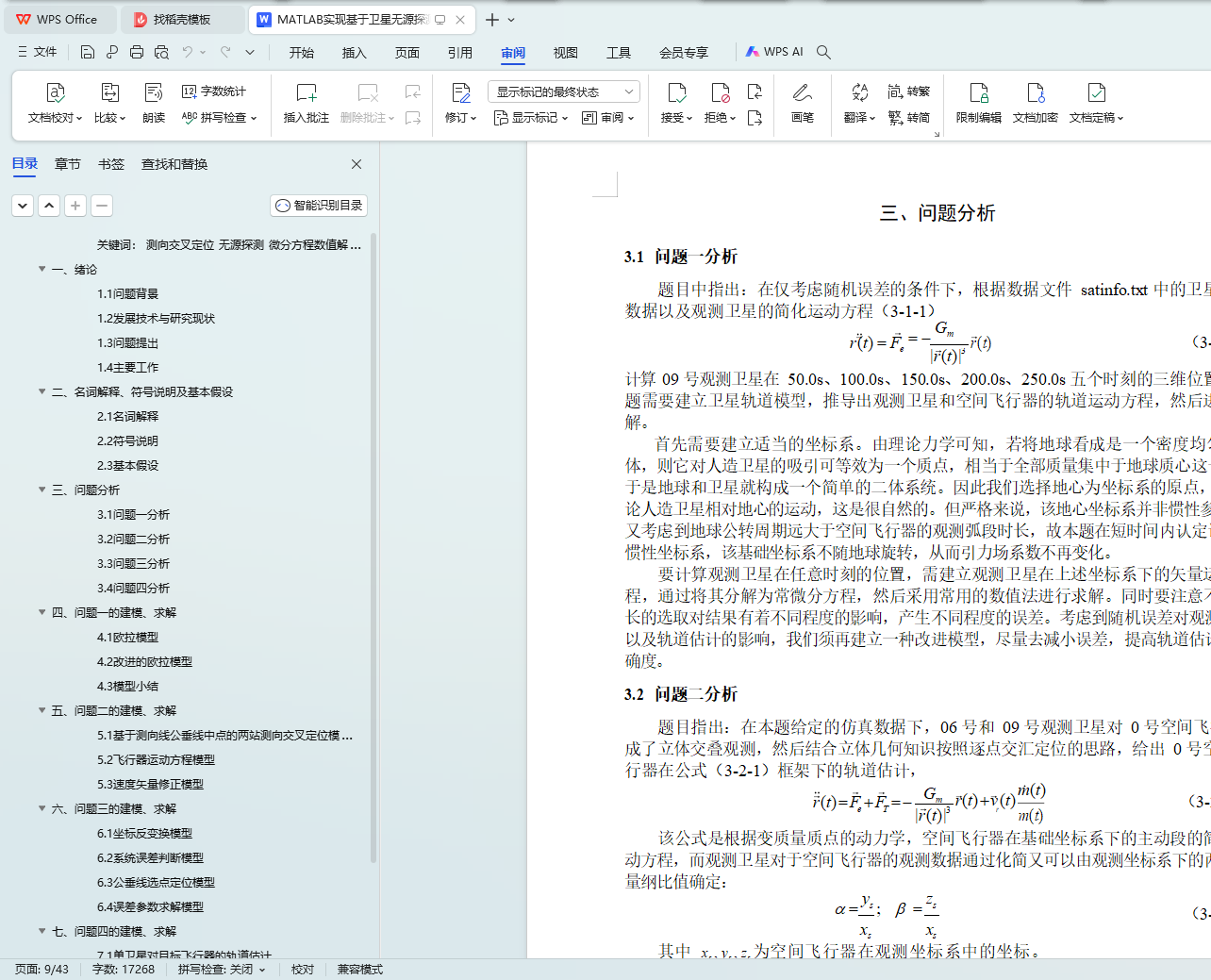
Task: Switch to the 视图 ribbon tab
Action: [x=566, y=53]
